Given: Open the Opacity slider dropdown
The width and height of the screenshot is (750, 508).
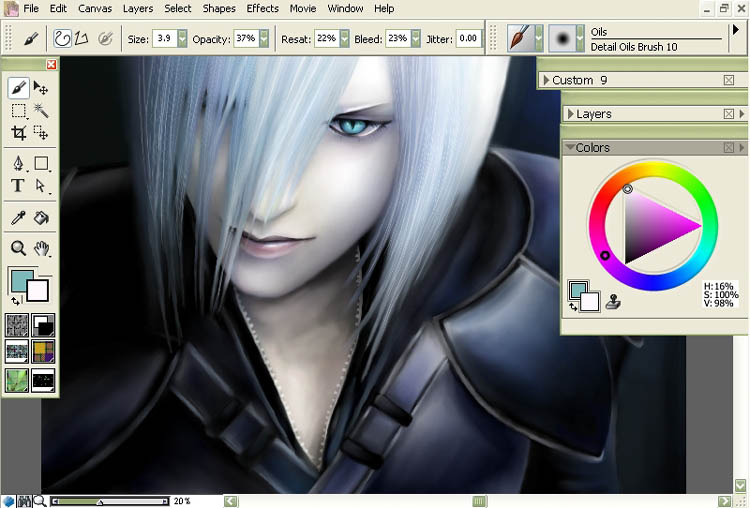Looking at the screenshot, I should coord(264,38).
